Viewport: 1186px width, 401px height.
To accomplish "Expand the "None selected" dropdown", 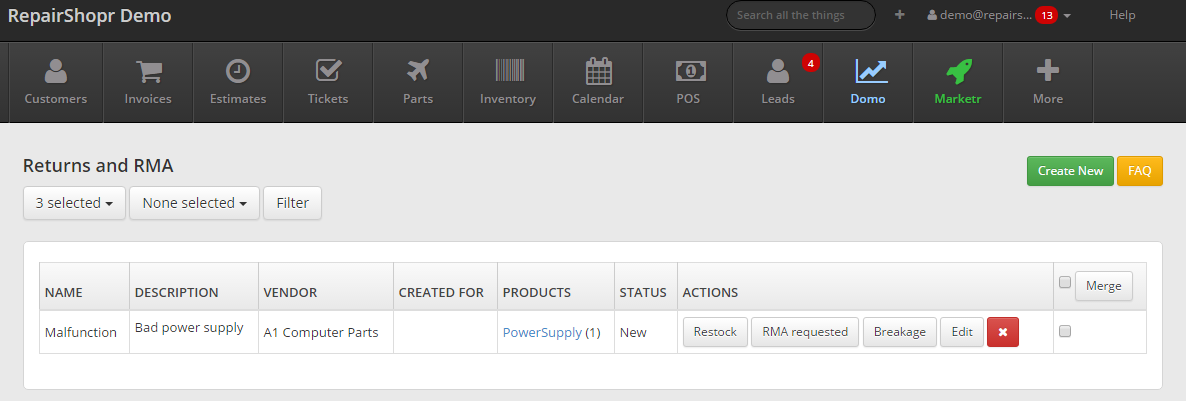I will pyautogui.click(x=194, y=203).
